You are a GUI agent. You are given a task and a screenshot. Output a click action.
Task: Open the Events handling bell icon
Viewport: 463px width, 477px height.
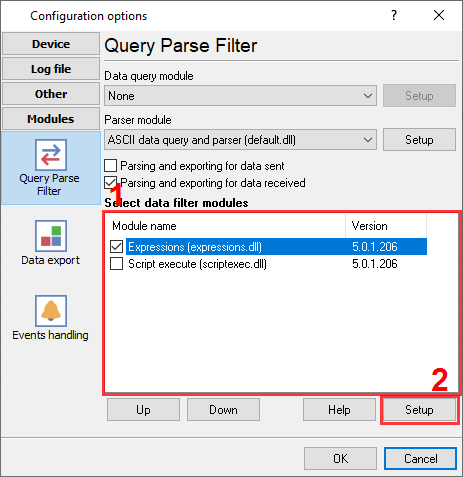(51, 311)
